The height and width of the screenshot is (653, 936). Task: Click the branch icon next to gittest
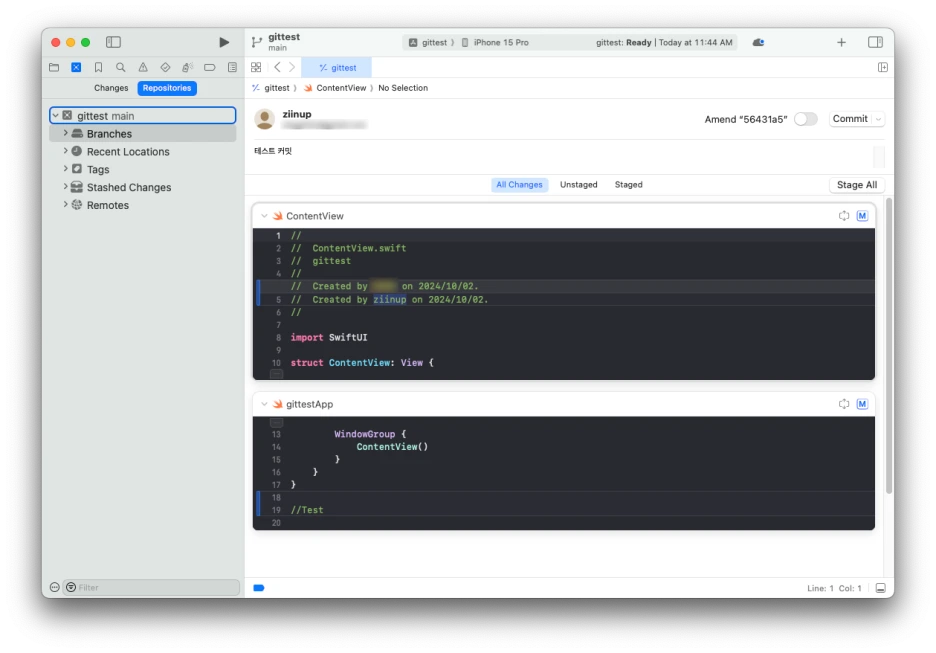(257, 42)
